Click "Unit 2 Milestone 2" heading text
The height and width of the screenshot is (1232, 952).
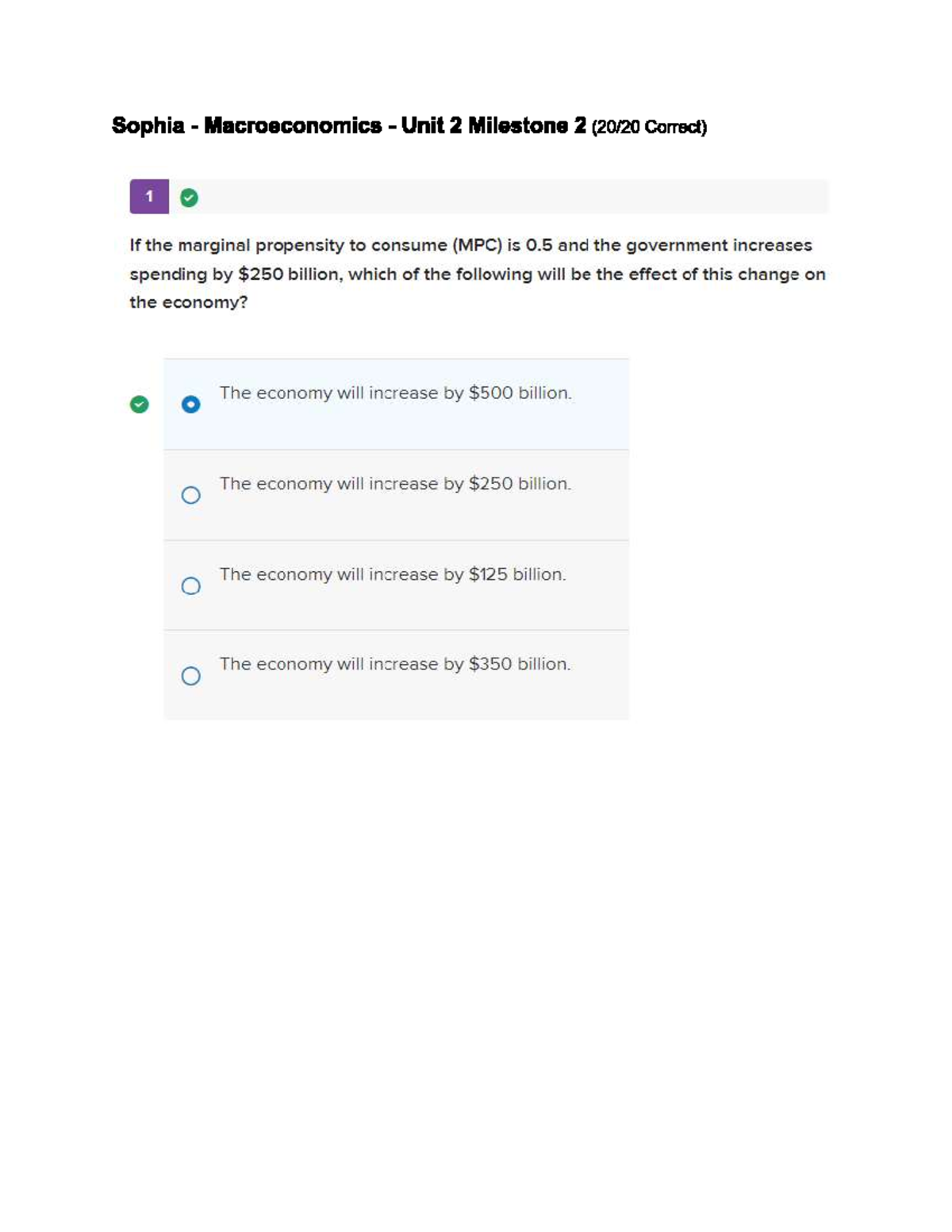coord(493,125)
